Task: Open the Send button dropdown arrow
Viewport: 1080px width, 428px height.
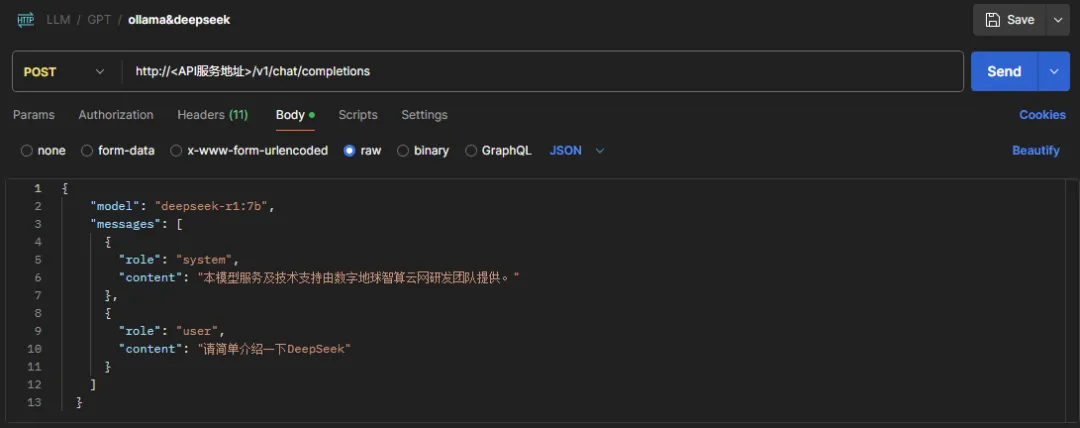Action: [x=1053, y=71]
